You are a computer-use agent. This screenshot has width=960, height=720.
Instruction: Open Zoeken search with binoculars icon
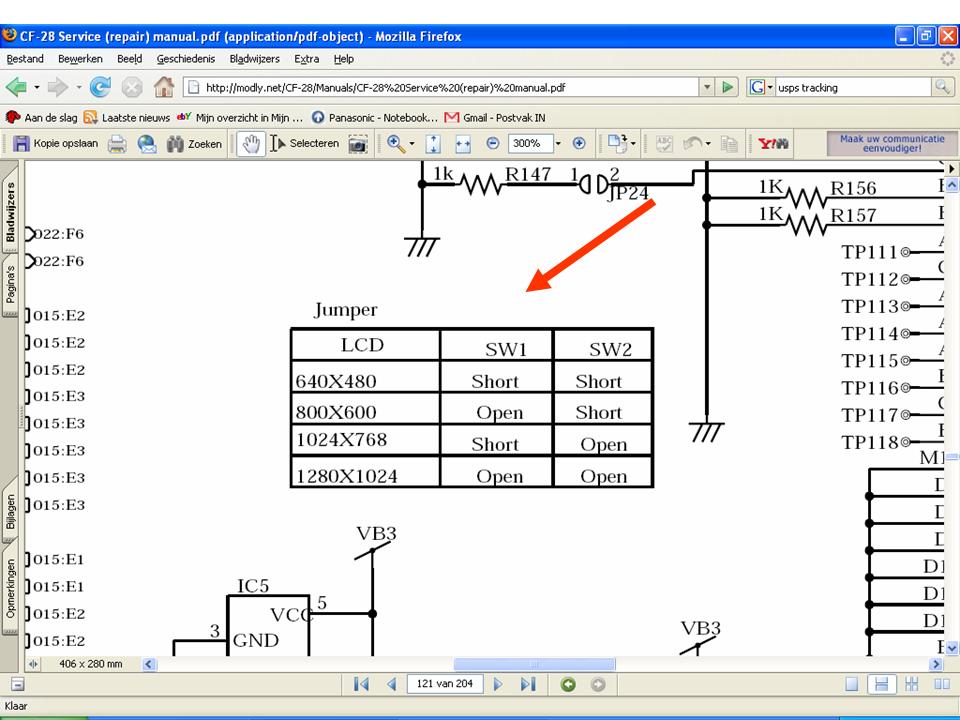coord(194,144)
